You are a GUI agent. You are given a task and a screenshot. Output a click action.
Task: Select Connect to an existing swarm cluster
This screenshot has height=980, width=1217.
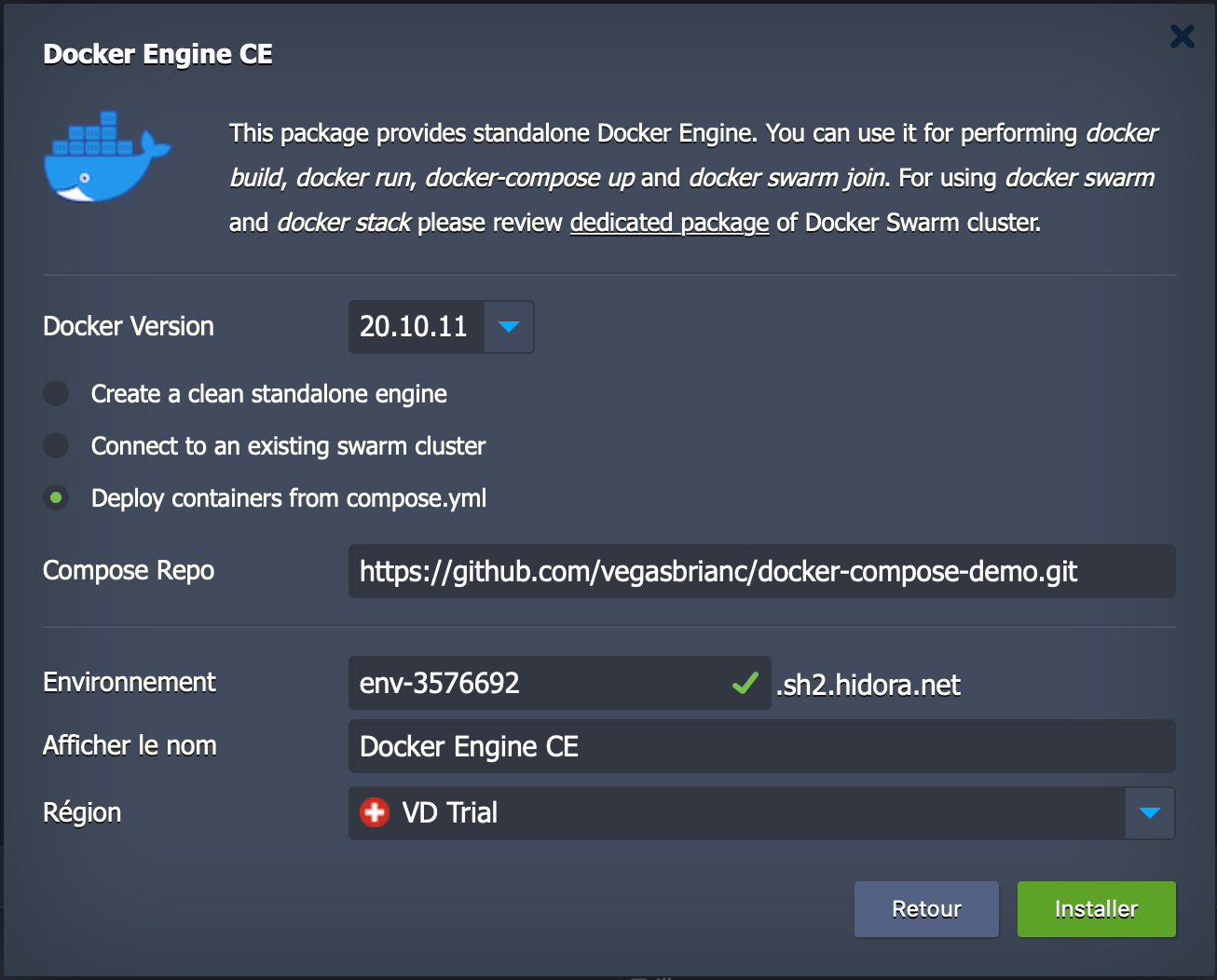pyautogui.click(x=57, y=445)
